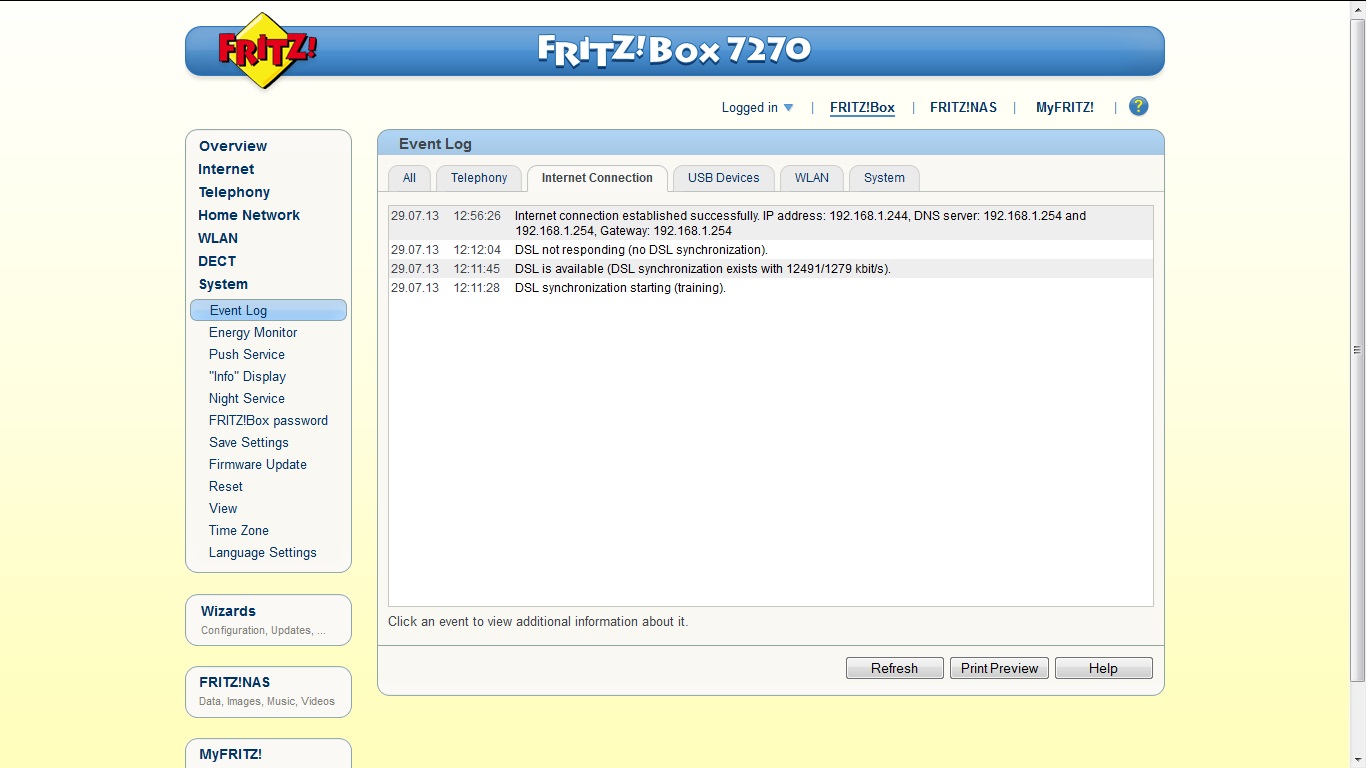Open Energy Monitor page
The width and height of the screenshot is (1366, 768).
(x=253, y=332)
